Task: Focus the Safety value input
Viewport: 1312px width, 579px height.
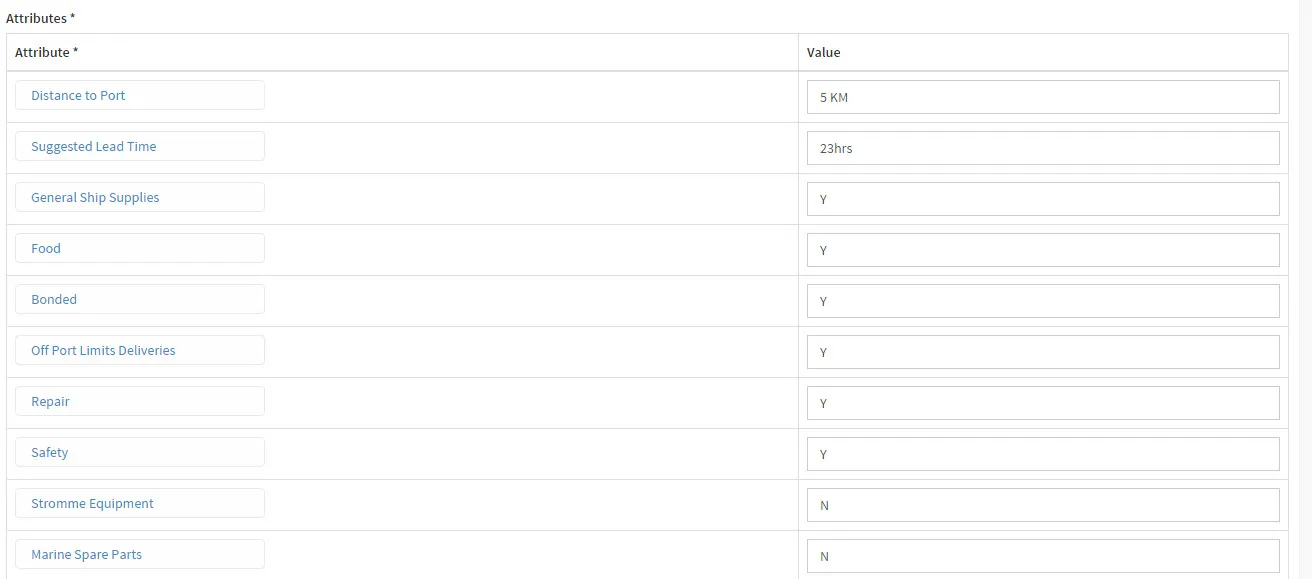Action: point(1042,455)
